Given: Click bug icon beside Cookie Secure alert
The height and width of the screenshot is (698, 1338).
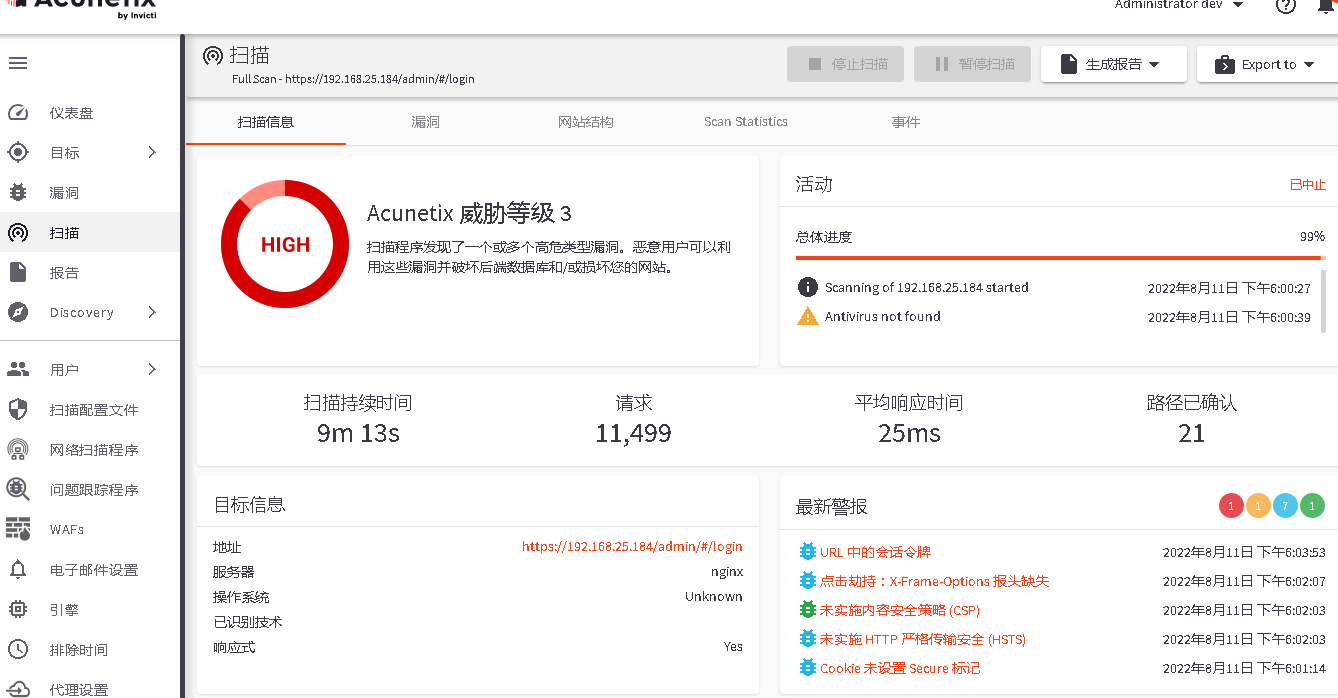Looking at the screenshot, I should pos(807,668).
